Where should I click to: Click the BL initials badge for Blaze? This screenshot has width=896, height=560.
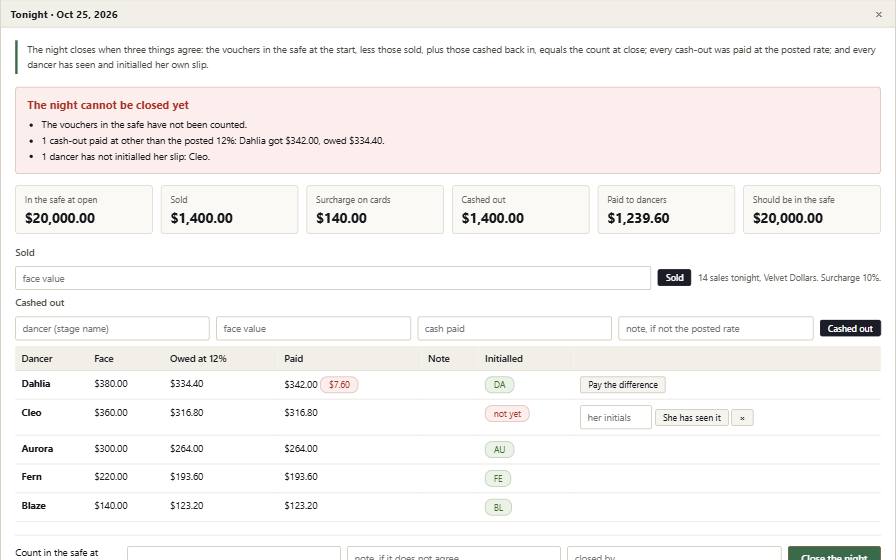click(x=498, y=507)
